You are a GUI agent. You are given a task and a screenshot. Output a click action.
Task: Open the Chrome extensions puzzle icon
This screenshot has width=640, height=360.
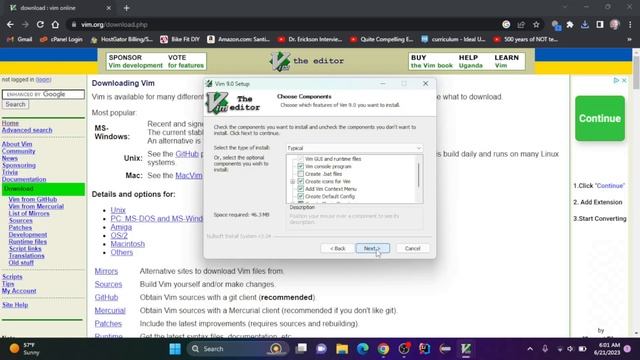click(x=570, y=24)
